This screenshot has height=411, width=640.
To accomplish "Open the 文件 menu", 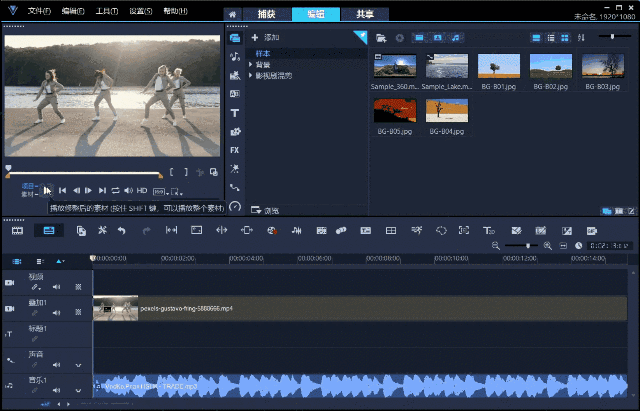I will (39, 11).
